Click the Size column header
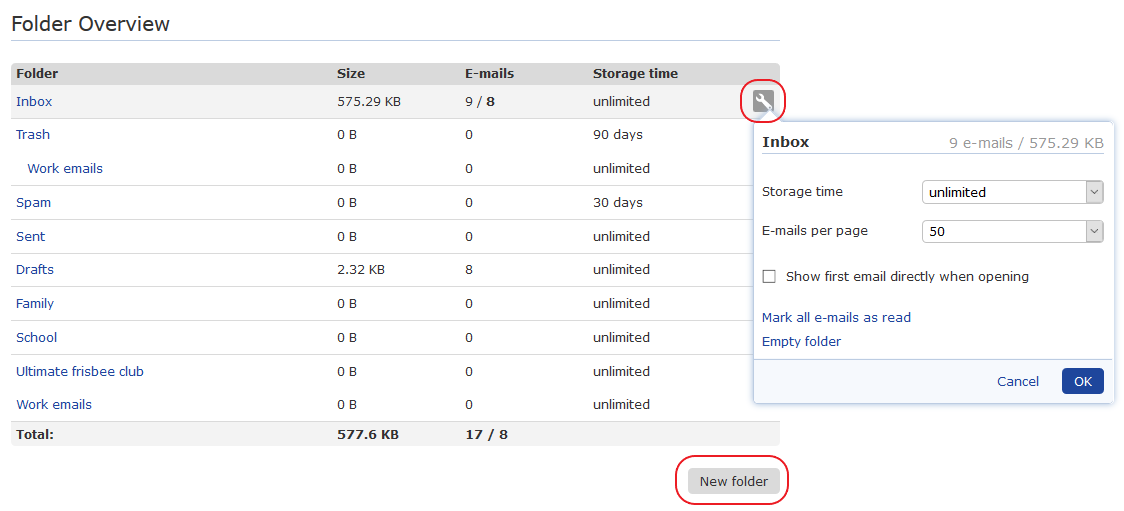The height and width of the screenshot is (511, 1124). [351, 74]
